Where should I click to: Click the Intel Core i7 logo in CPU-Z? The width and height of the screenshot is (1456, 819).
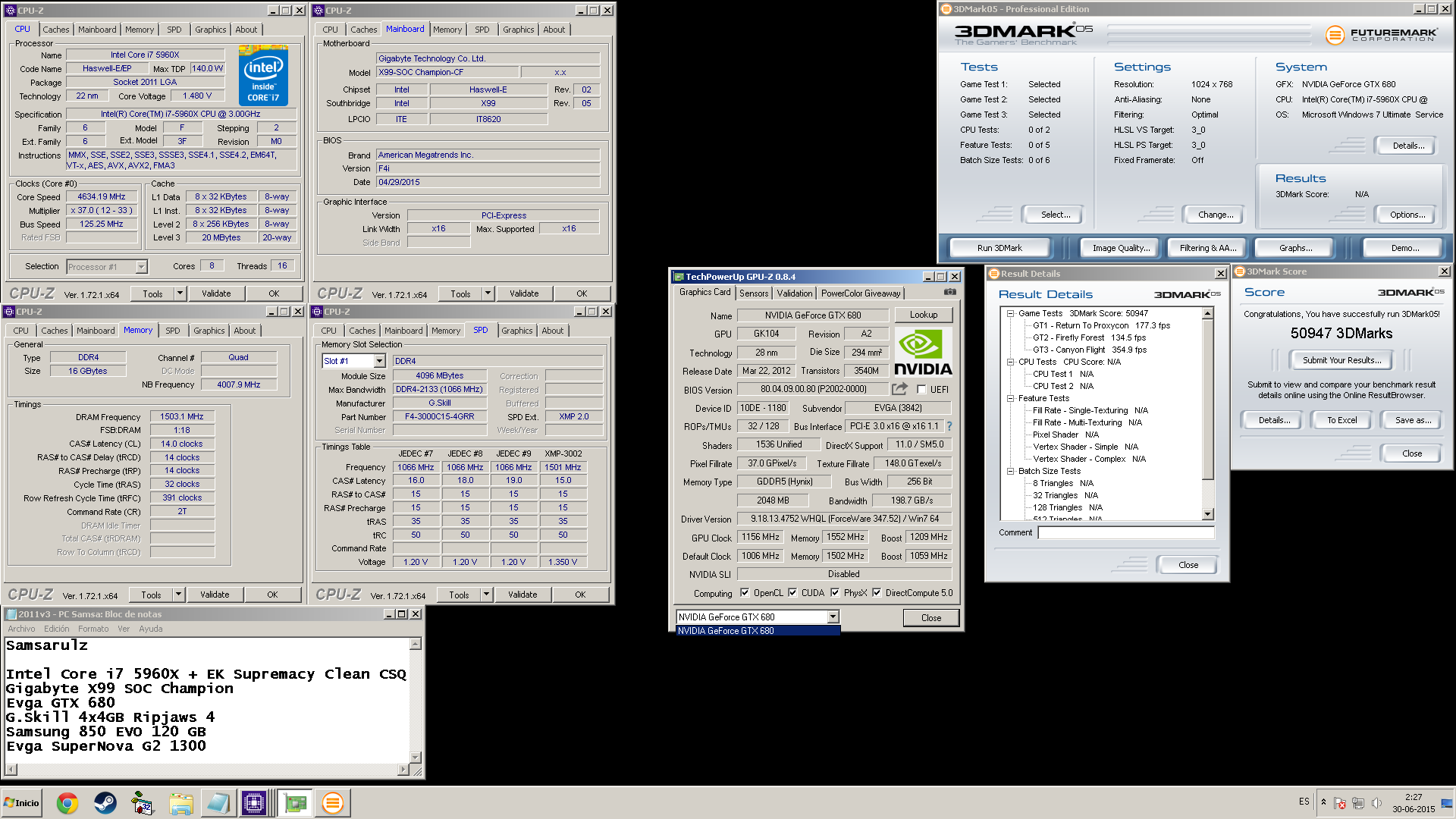click(263, 75)
